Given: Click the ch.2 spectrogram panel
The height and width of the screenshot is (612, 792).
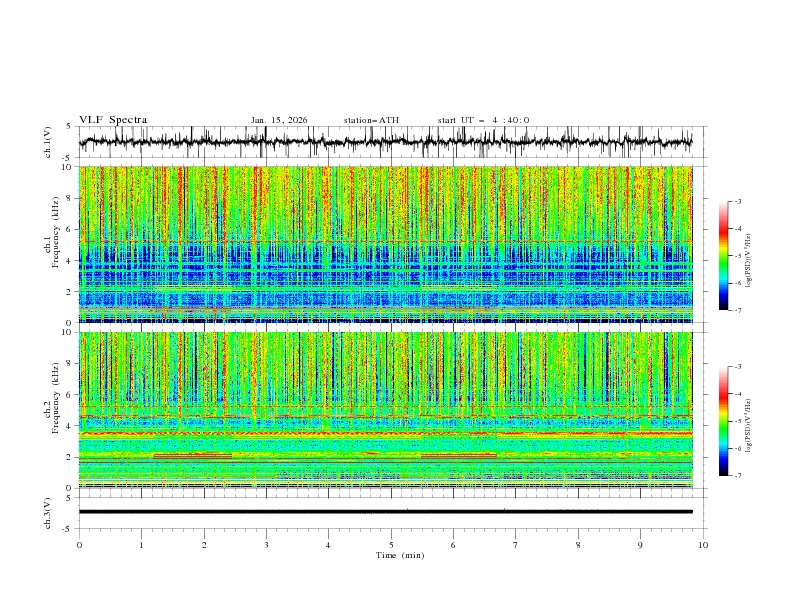Looking at the screenshot, I should (x=385, y=410).
